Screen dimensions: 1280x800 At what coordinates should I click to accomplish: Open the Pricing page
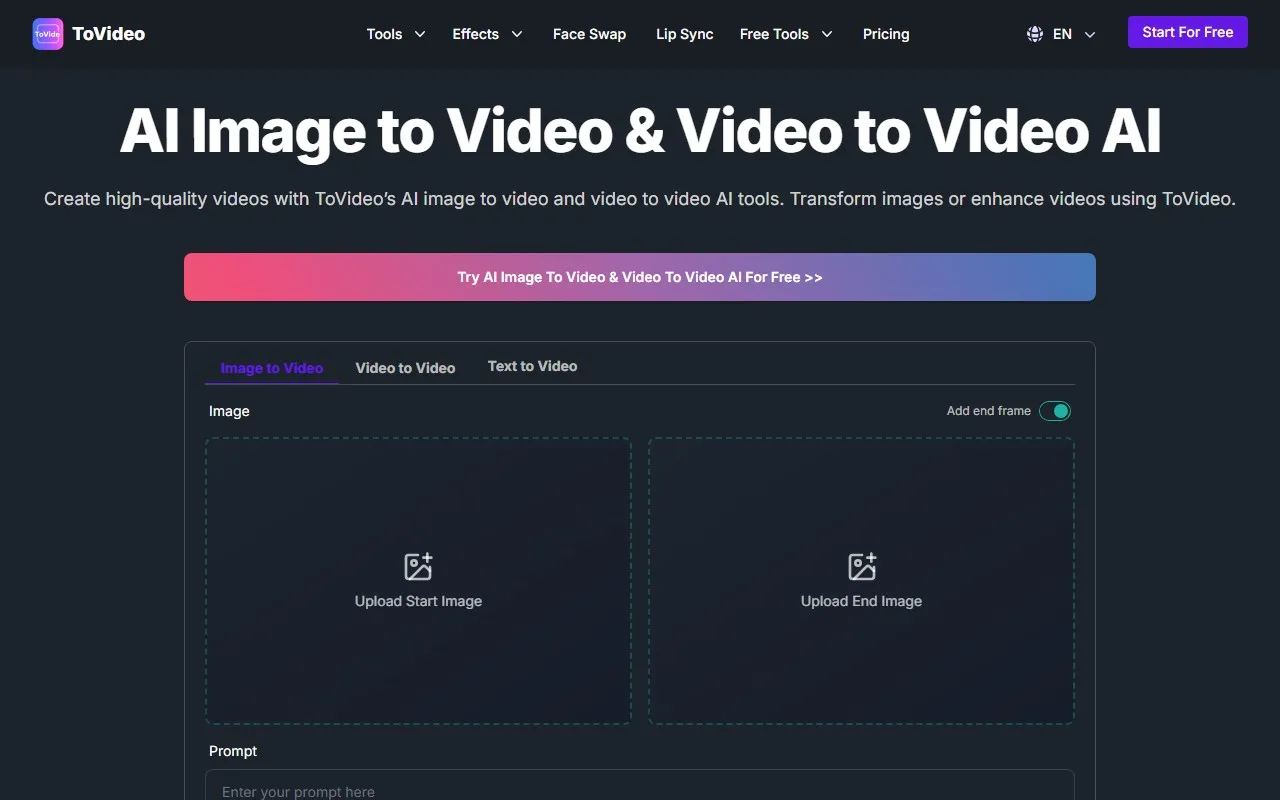click(x=885, y=33)
